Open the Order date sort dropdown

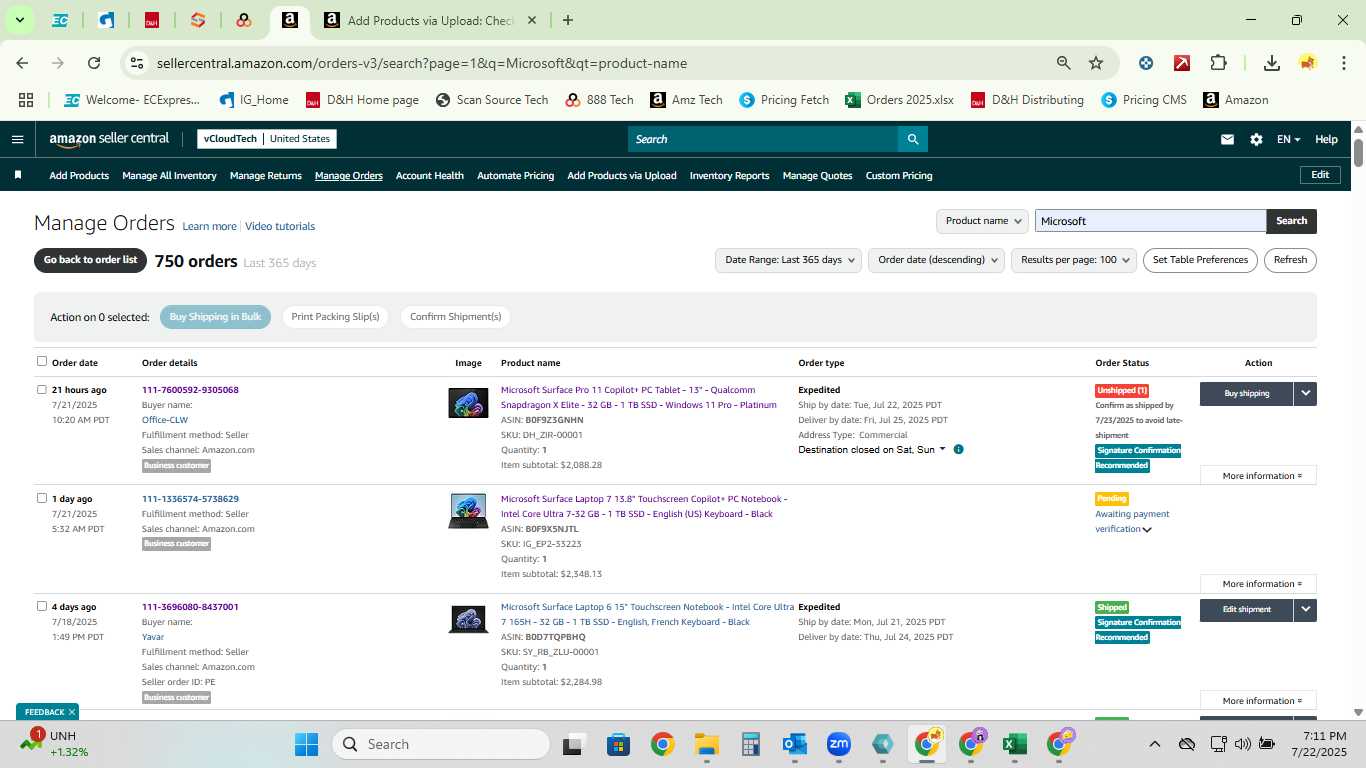click(937, 260)
